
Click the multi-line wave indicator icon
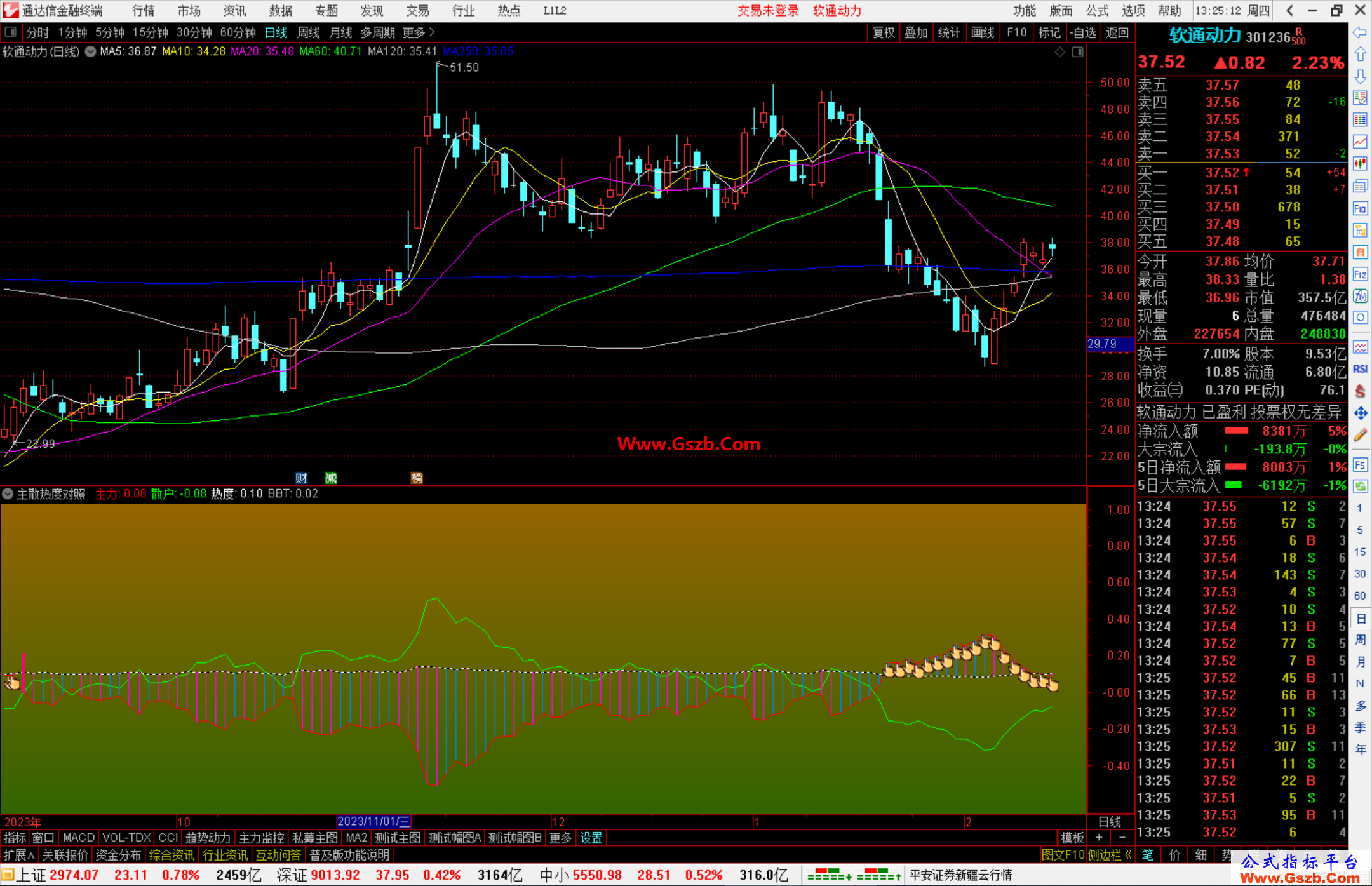tap(1360, 347)
